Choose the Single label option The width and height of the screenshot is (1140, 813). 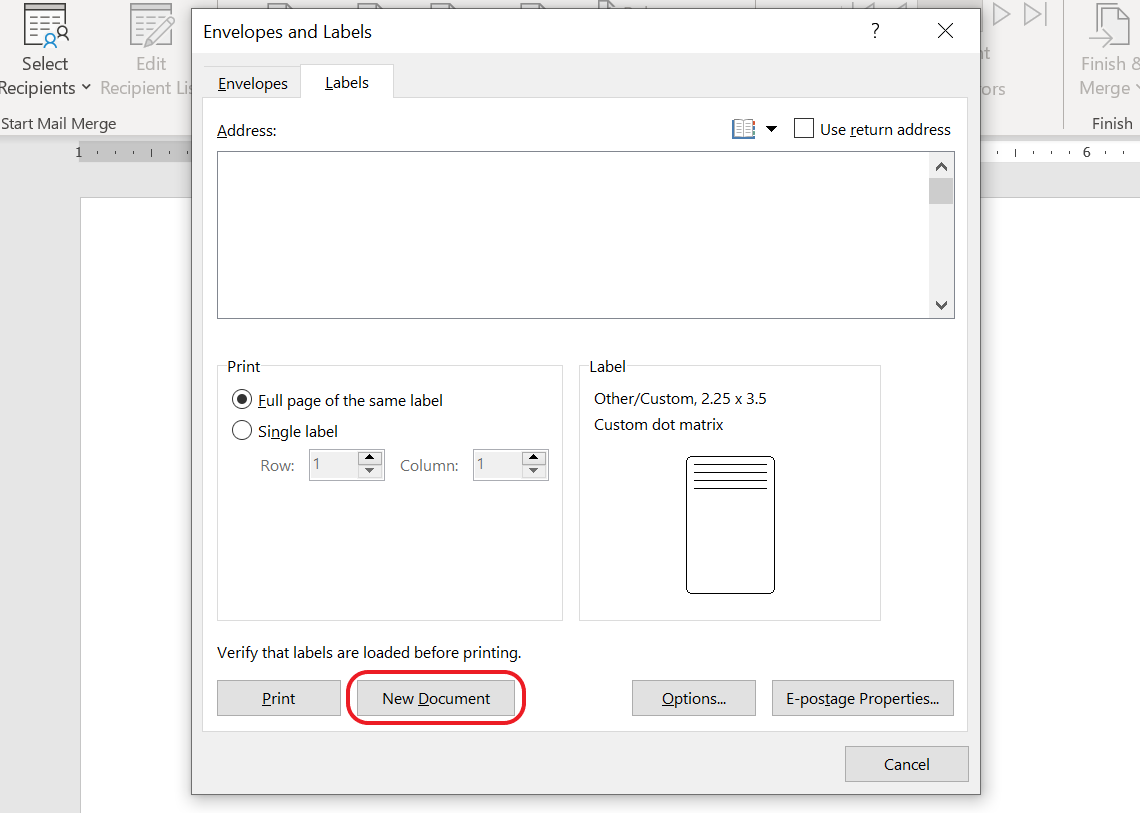(242, 431)
